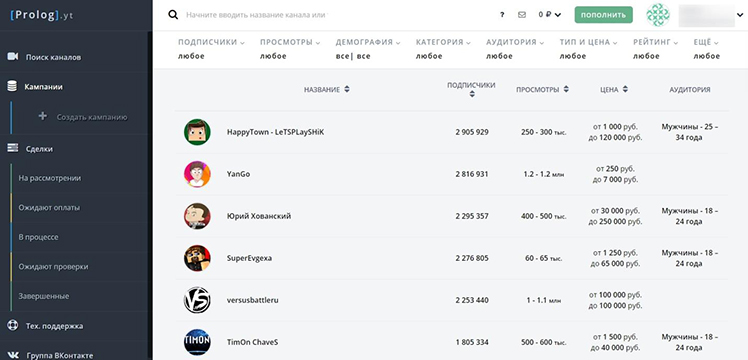This screenshot has width=748, height=360.
Task: Expand the Демография filter dropdown
Action: coord(368,42)
